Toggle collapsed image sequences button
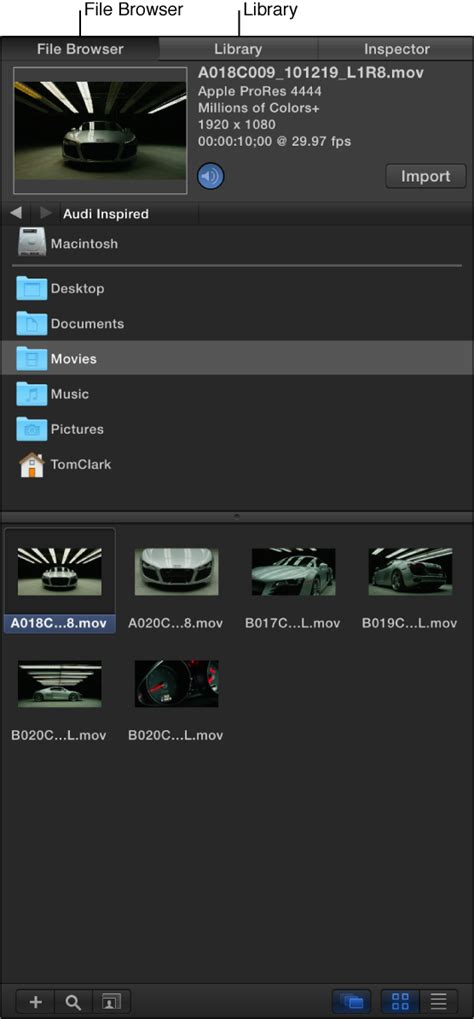Screen dimensions: 474x1019 click(112, 1002)
